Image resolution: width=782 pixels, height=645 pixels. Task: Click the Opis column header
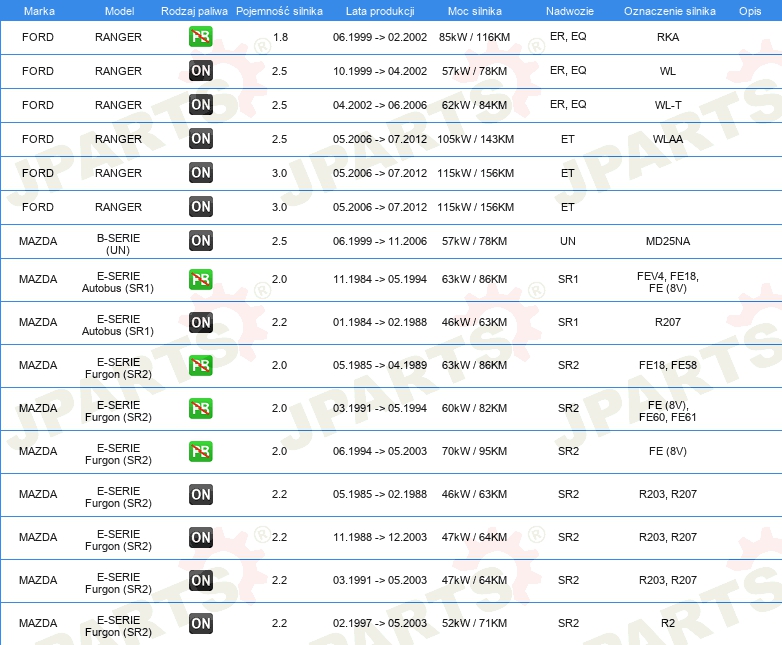[750, 11]
